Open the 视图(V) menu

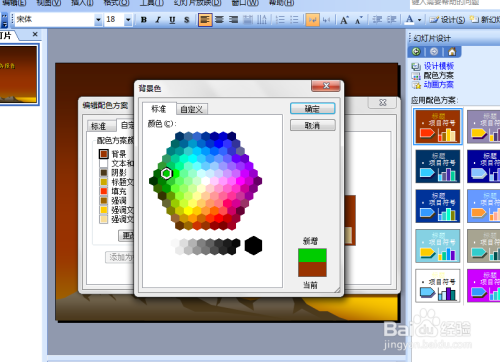coord(49,3)
